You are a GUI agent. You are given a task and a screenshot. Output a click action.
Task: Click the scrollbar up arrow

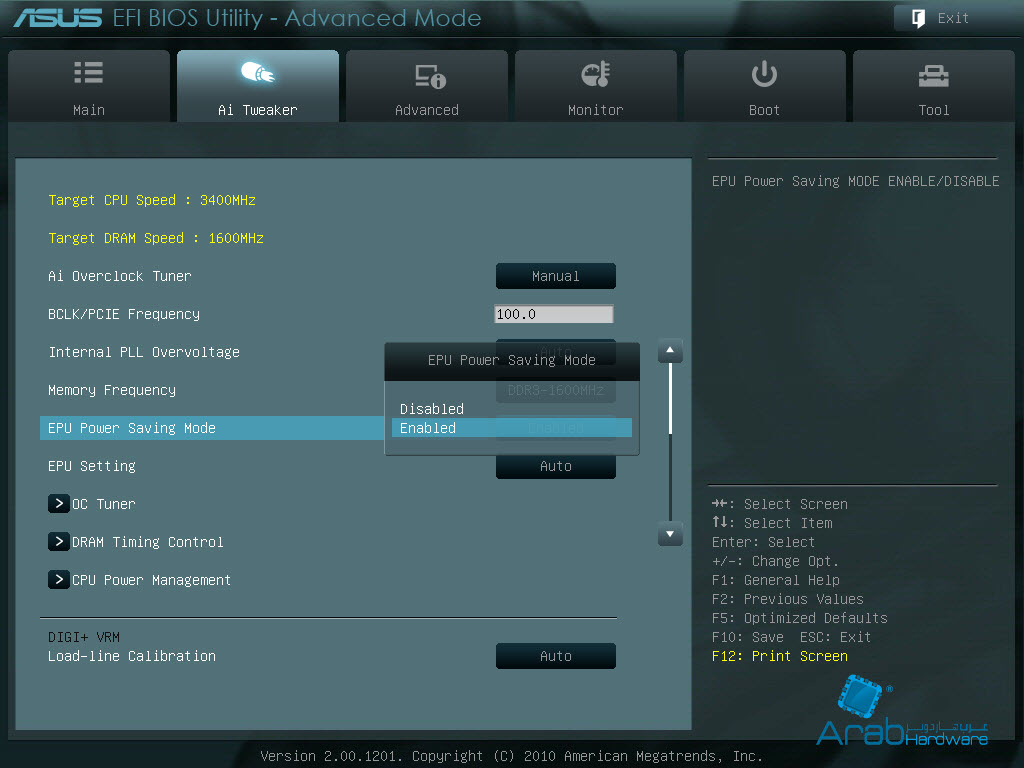(670, 351)
